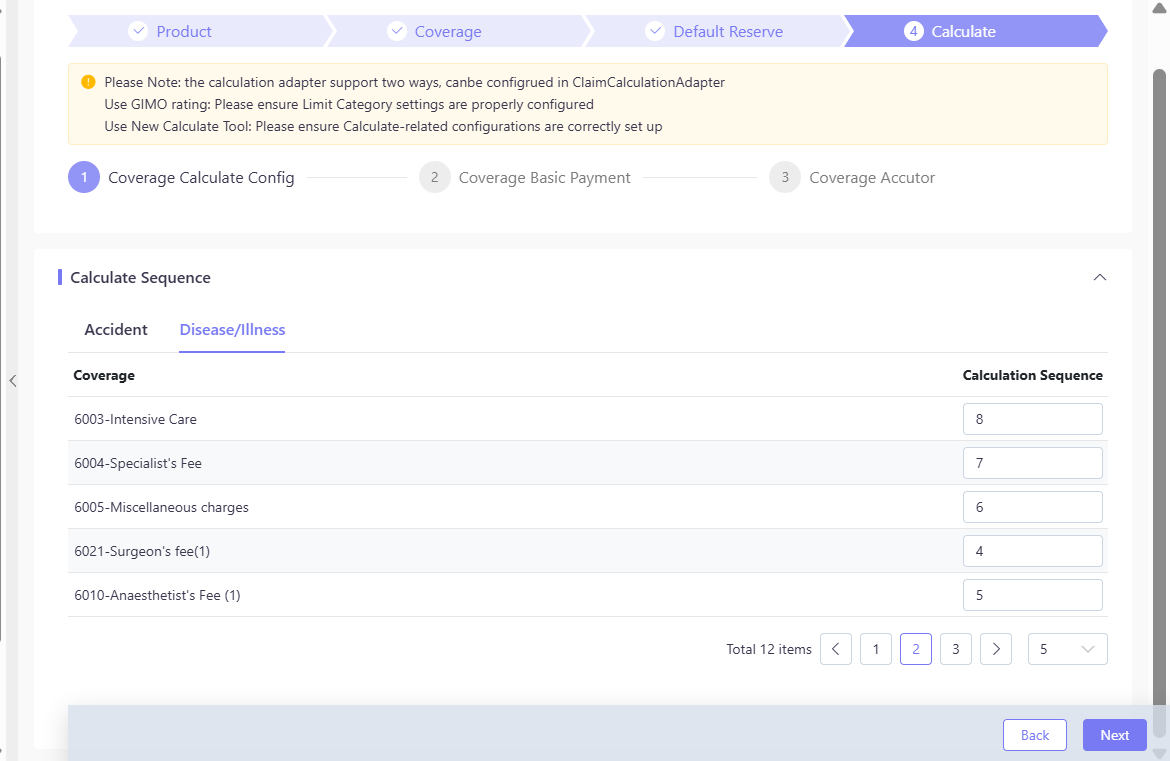
Task: Click the Calculate Sequence section title
Action: click(140, 278)
